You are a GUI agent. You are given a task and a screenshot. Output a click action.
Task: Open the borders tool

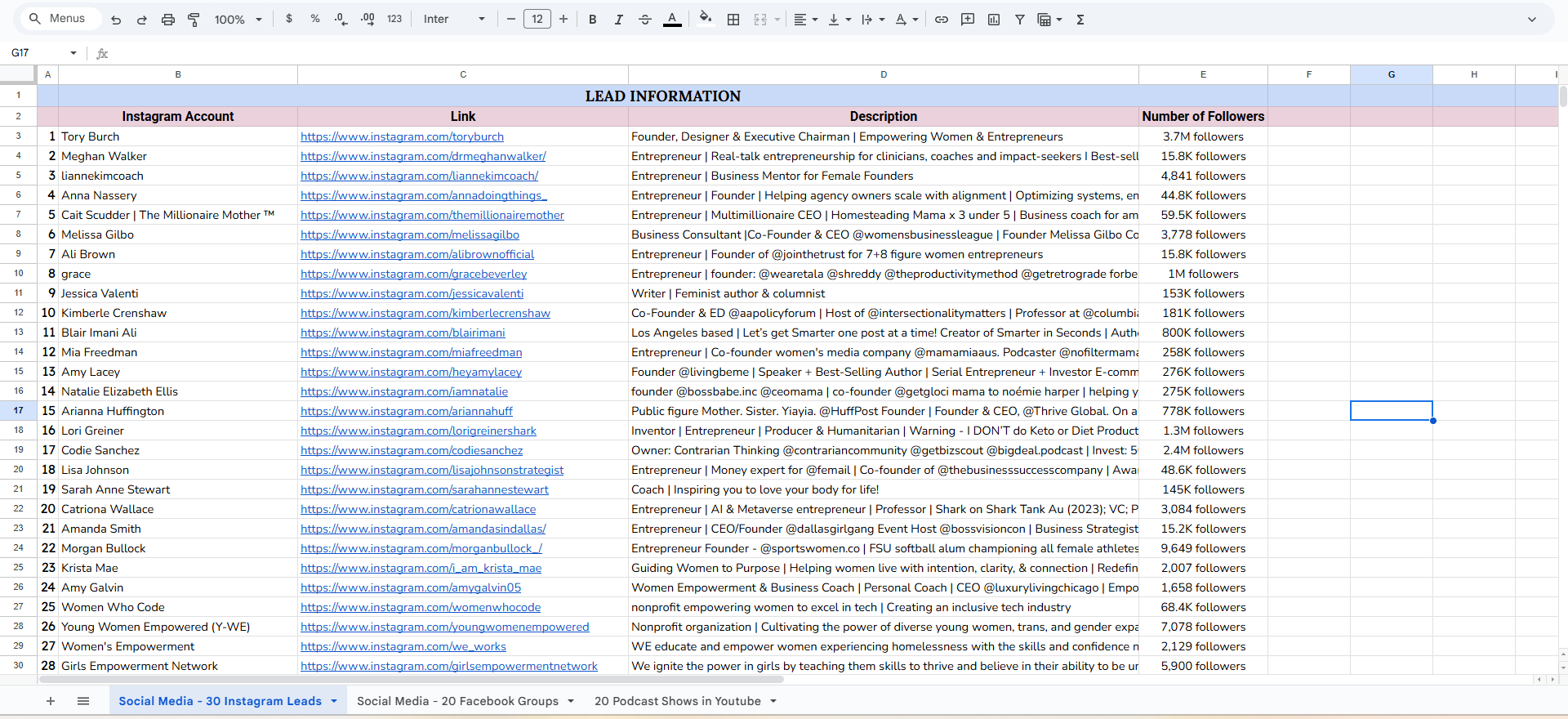click(733, 20)
